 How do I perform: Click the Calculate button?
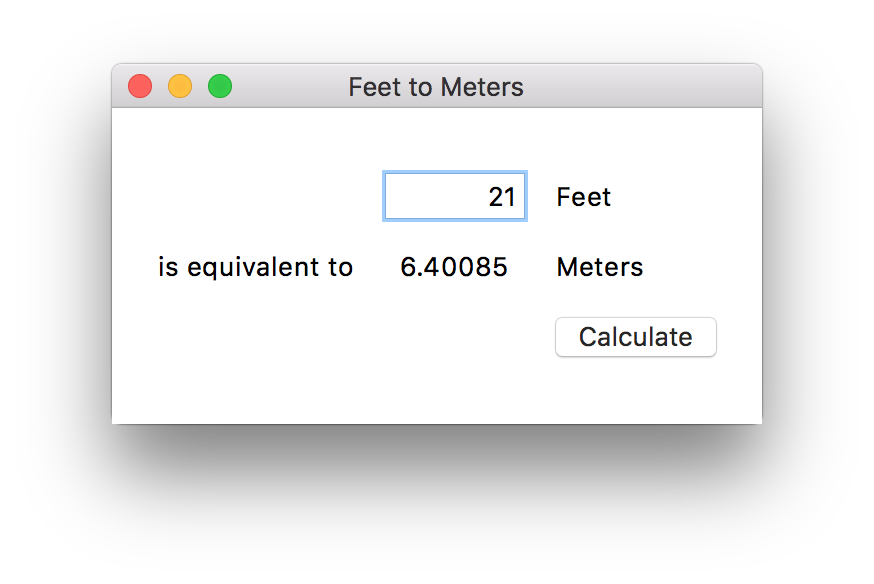click(x=636, y=337)
